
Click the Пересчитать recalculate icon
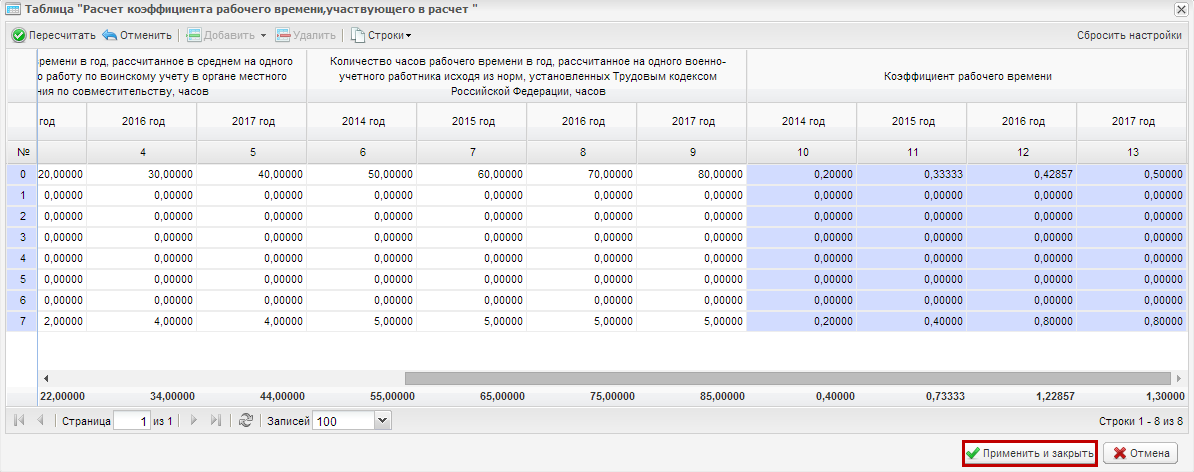[19, 35]
